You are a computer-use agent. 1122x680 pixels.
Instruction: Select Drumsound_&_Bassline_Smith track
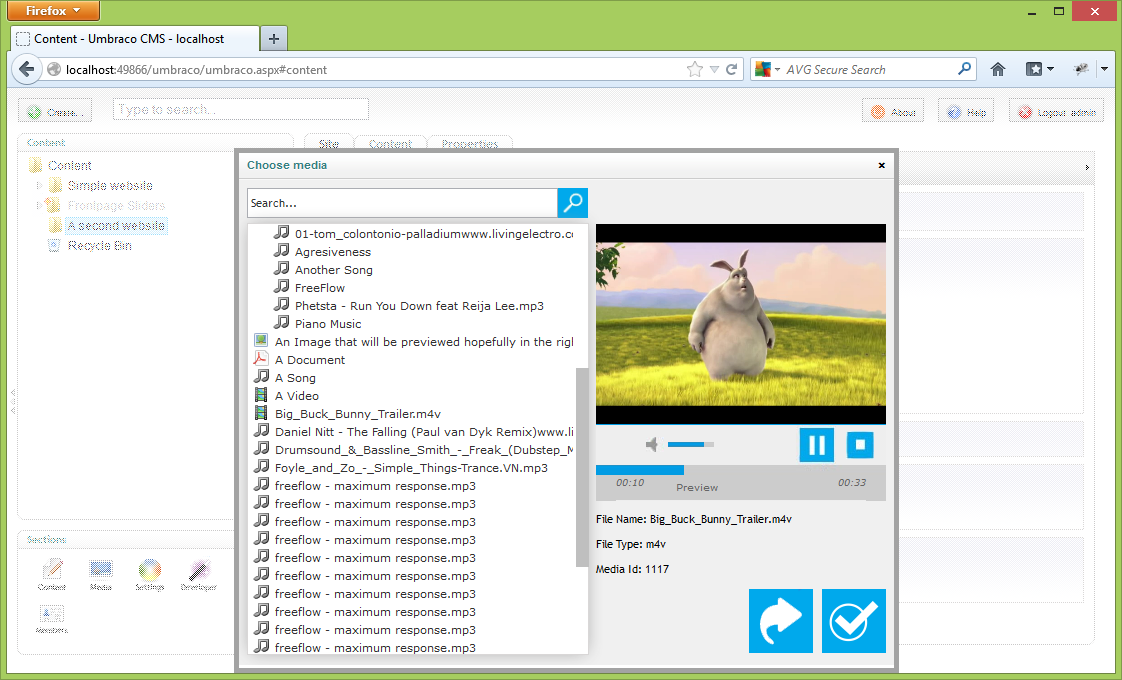[424, 450]
